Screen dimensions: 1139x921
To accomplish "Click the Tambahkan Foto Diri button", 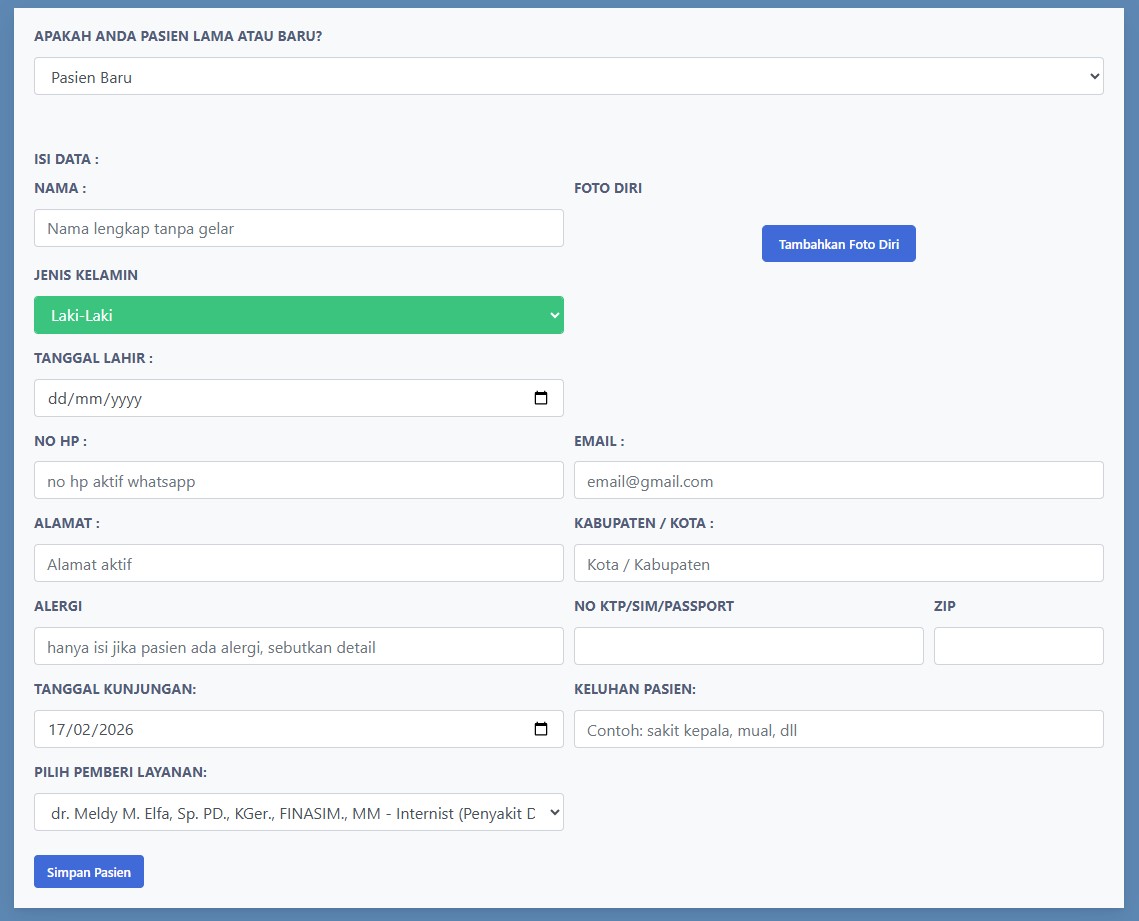I will point(838,244).
